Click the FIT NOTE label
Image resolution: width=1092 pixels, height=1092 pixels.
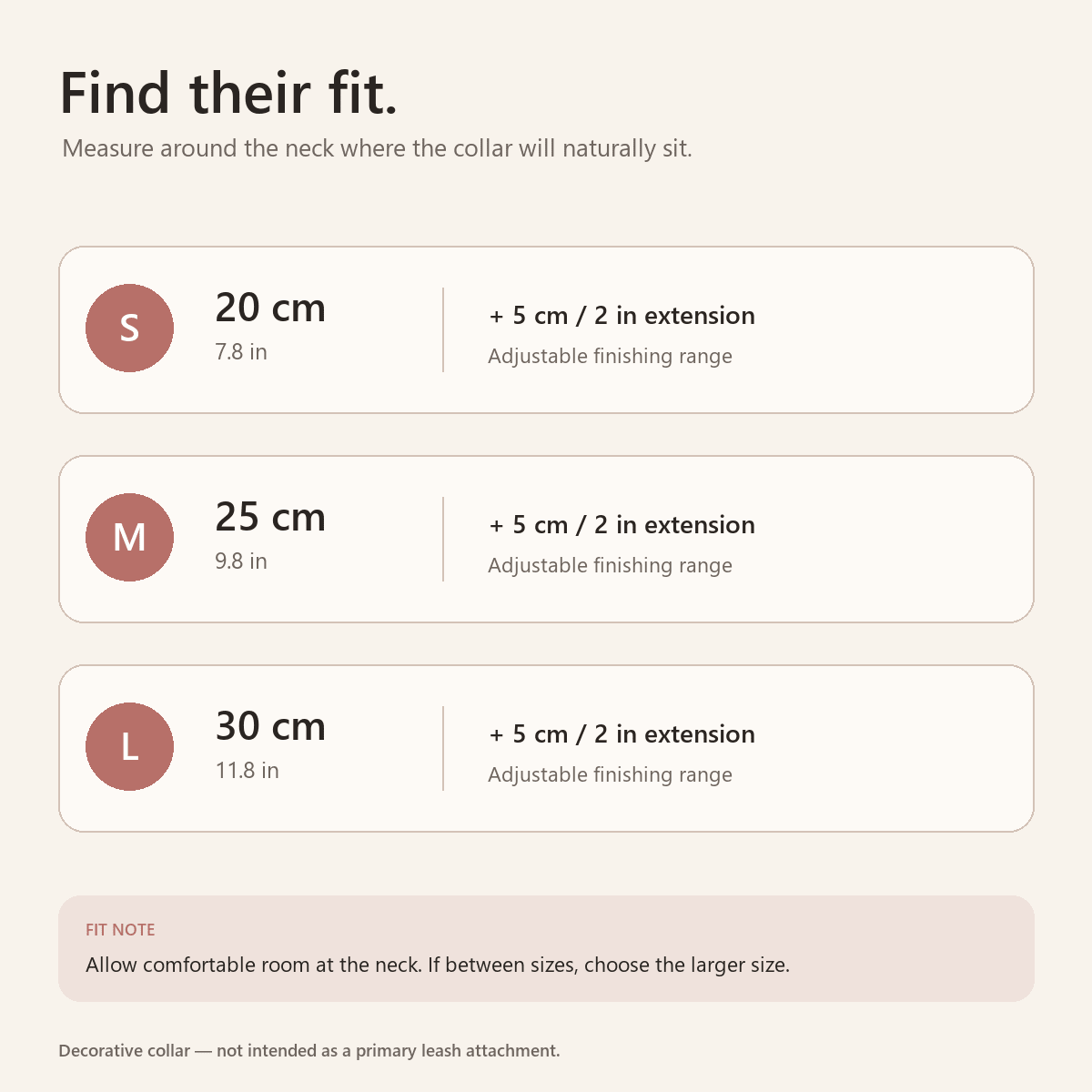pyautogui.click(x=120, y=930)
